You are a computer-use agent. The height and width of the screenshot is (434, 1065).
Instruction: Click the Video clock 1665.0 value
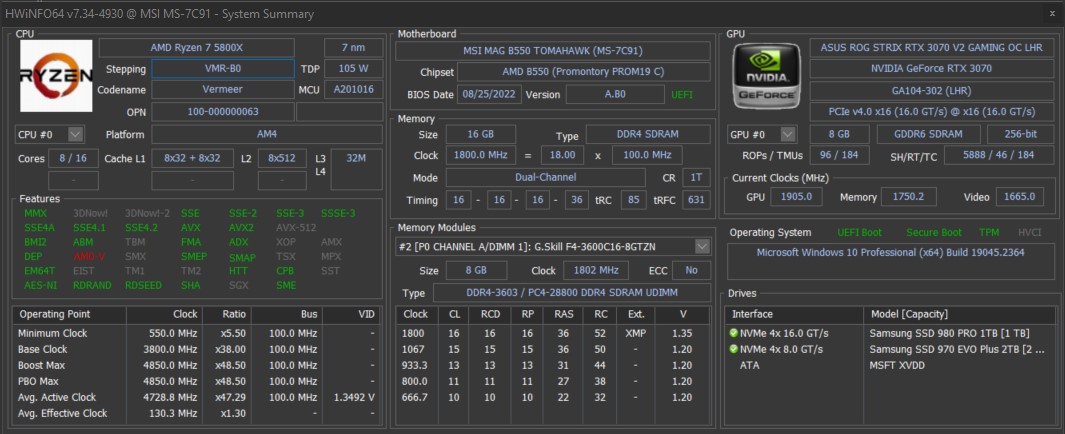click(1019, 196)
